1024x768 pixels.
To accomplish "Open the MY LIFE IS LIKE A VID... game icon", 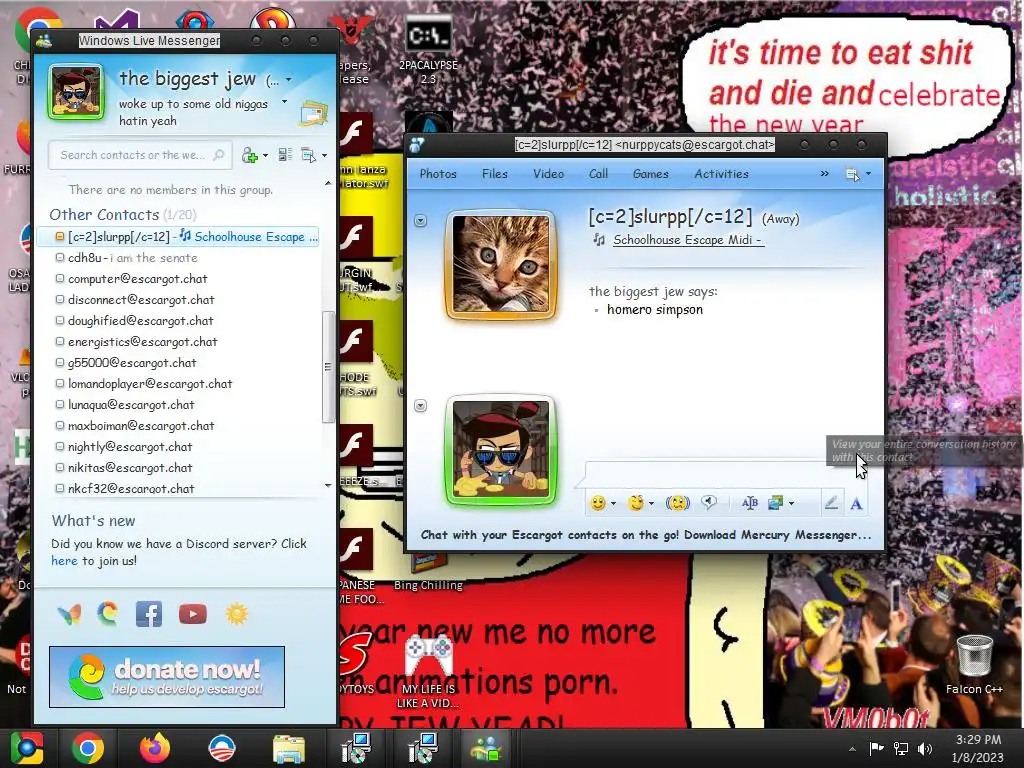I will (x=428, y=673).
